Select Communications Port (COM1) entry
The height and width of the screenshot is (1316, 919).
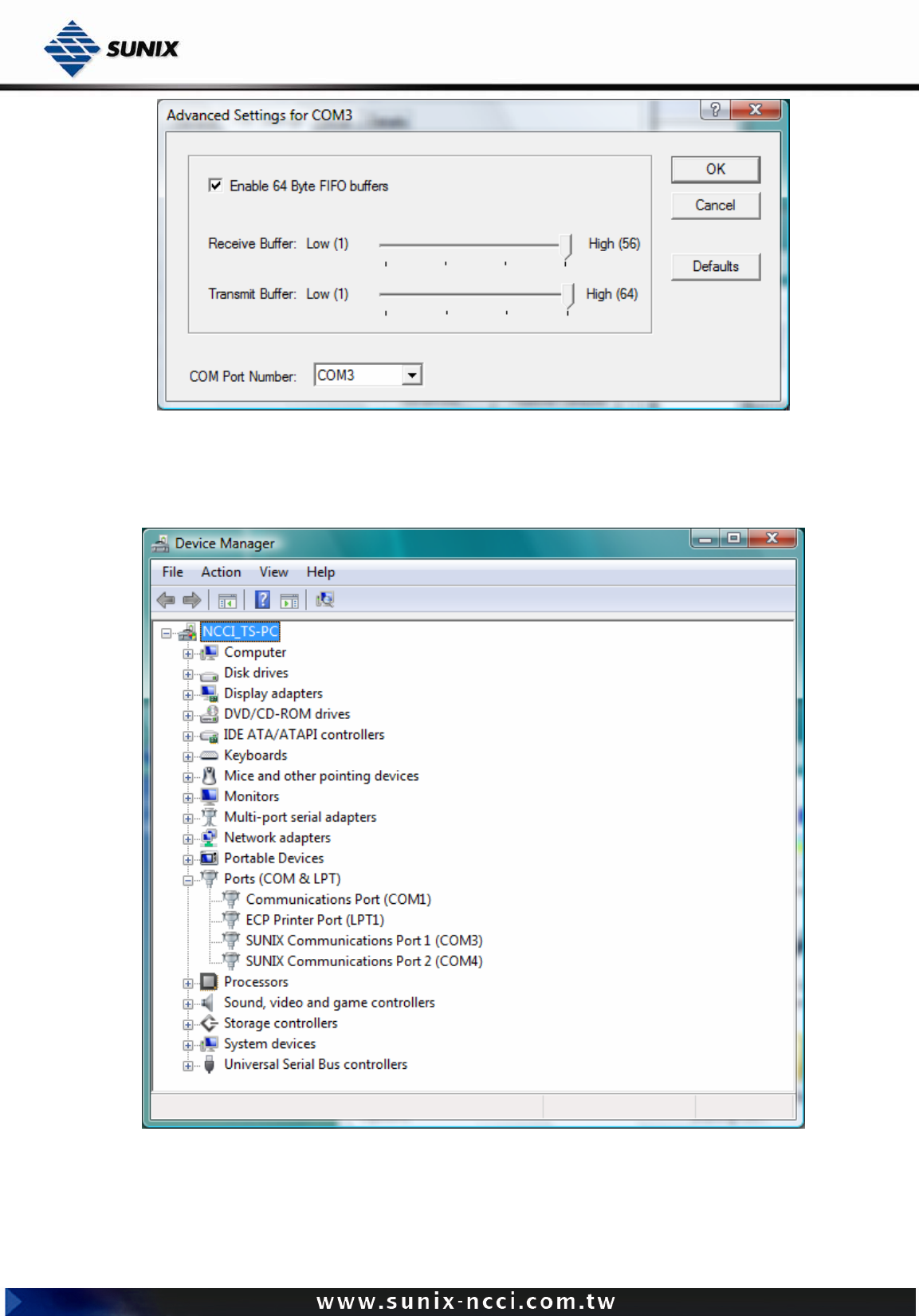(x=339, y=899)
